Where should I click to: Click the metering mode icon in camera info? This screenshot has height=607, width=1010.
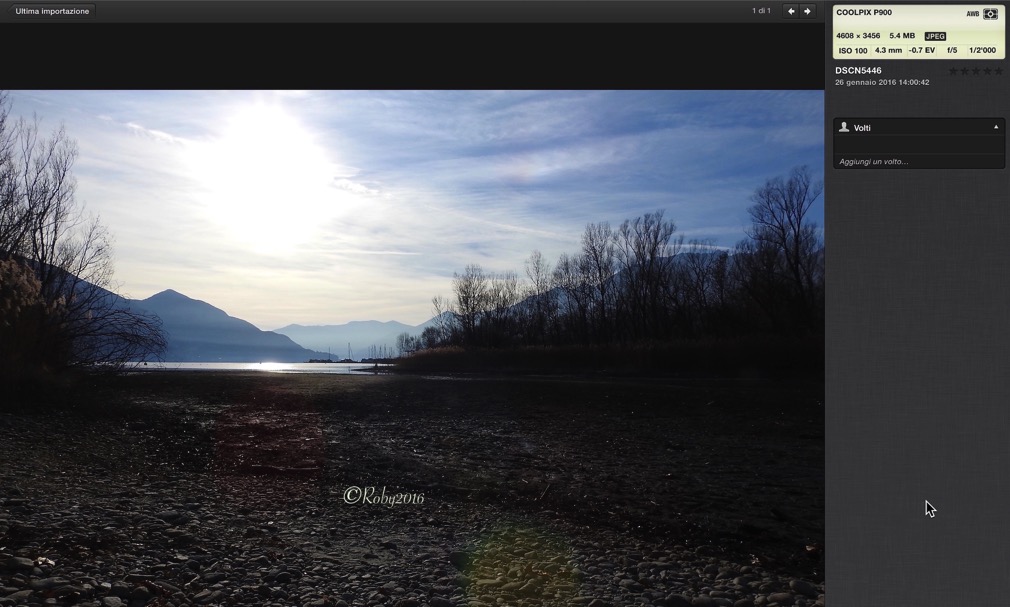(x=990, y=14)
